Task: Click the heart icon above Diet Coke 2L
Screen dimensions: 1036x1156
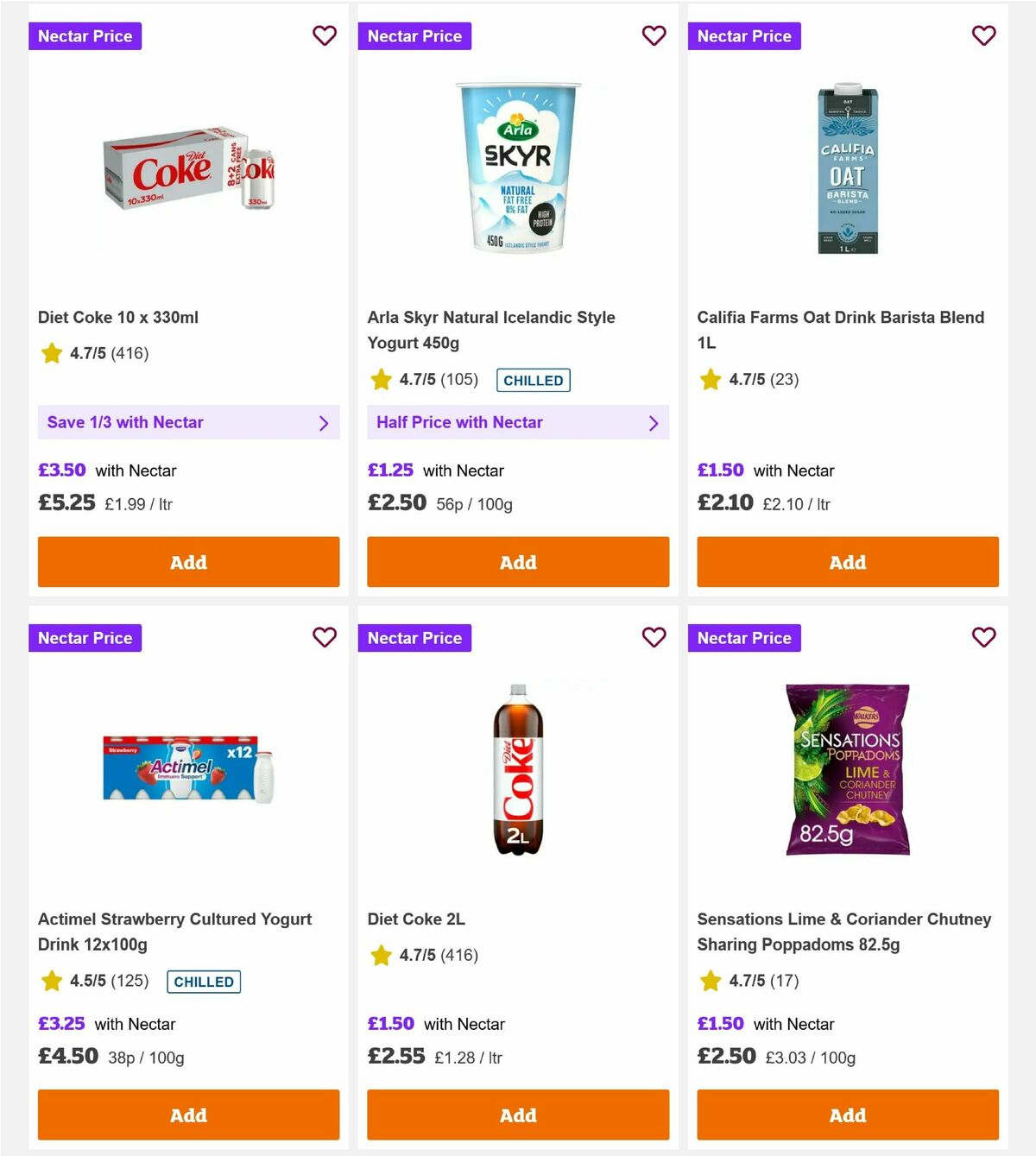Action: click(x=654, y=637)
